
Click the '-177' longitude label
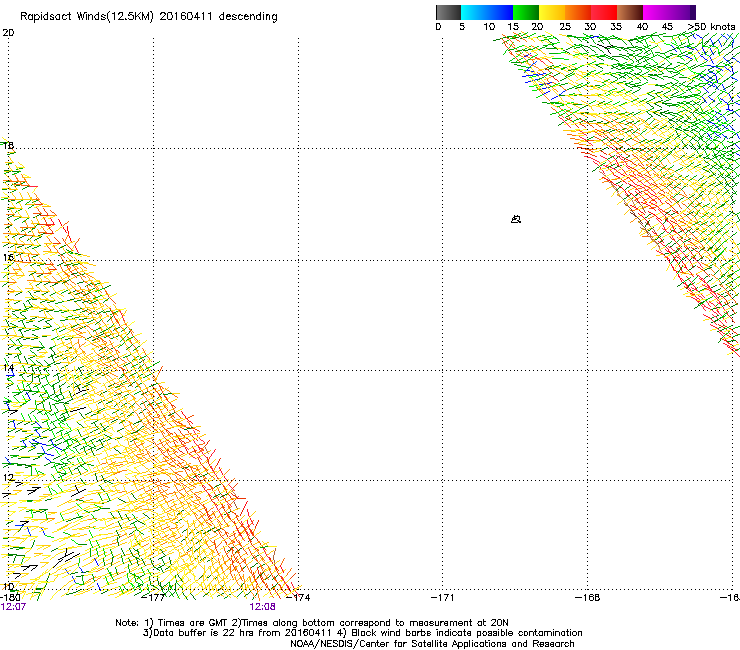click(154, 598)
